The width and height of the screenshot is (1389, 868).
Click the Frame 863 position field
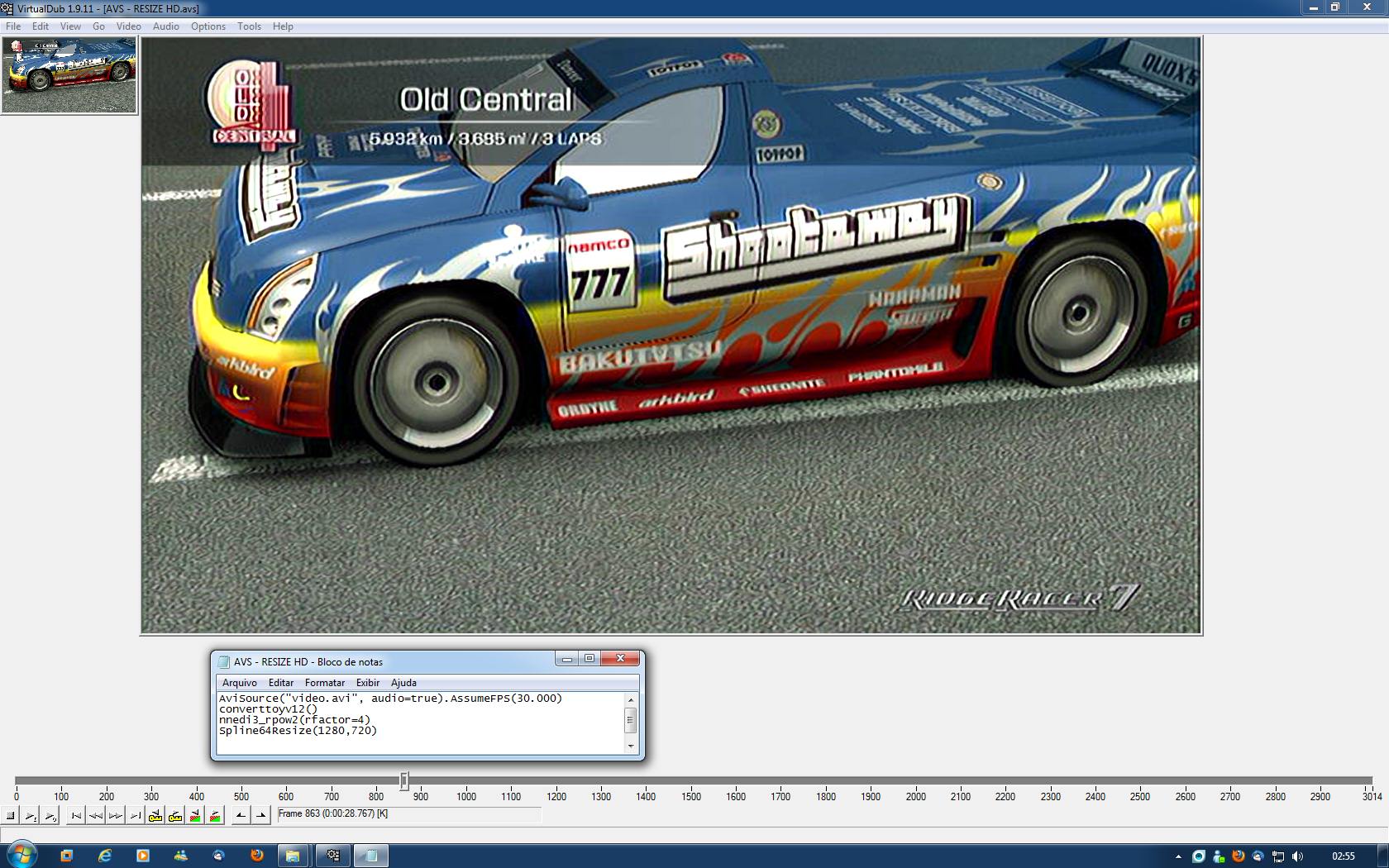tap(408, 814)
